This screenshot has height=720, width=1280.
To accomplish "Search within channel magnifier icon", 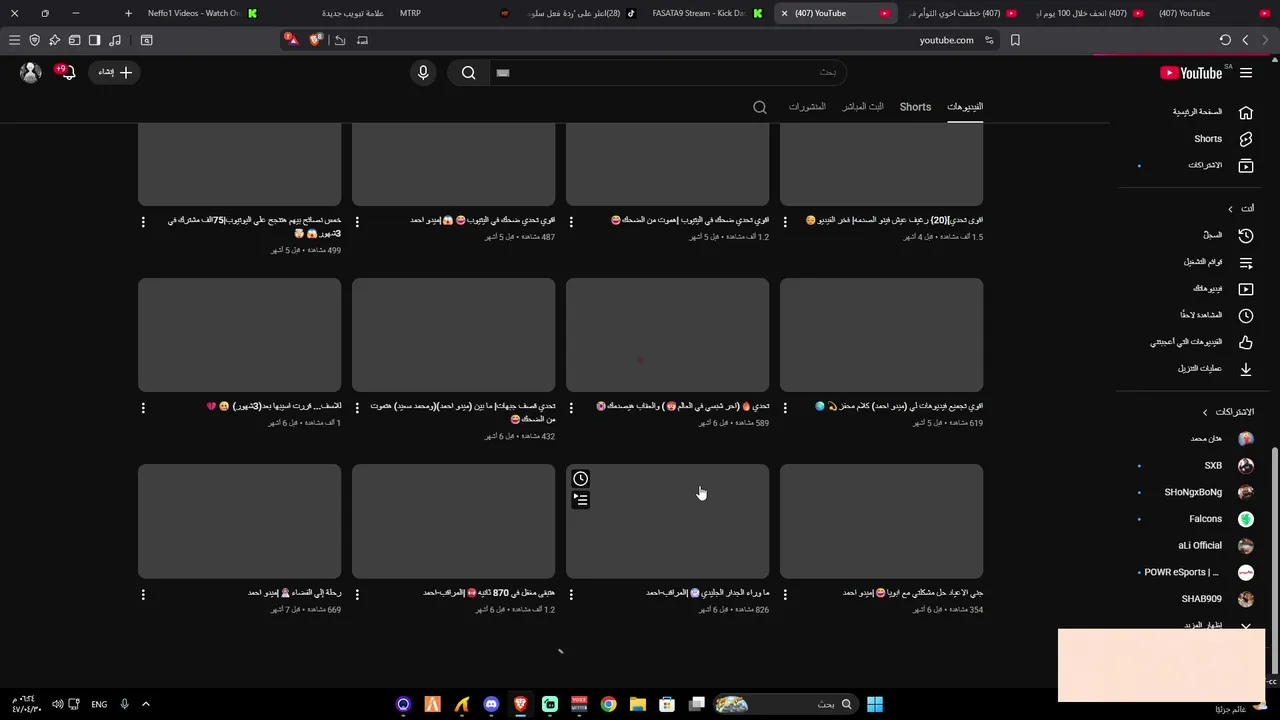I will (x=760, y=107).
